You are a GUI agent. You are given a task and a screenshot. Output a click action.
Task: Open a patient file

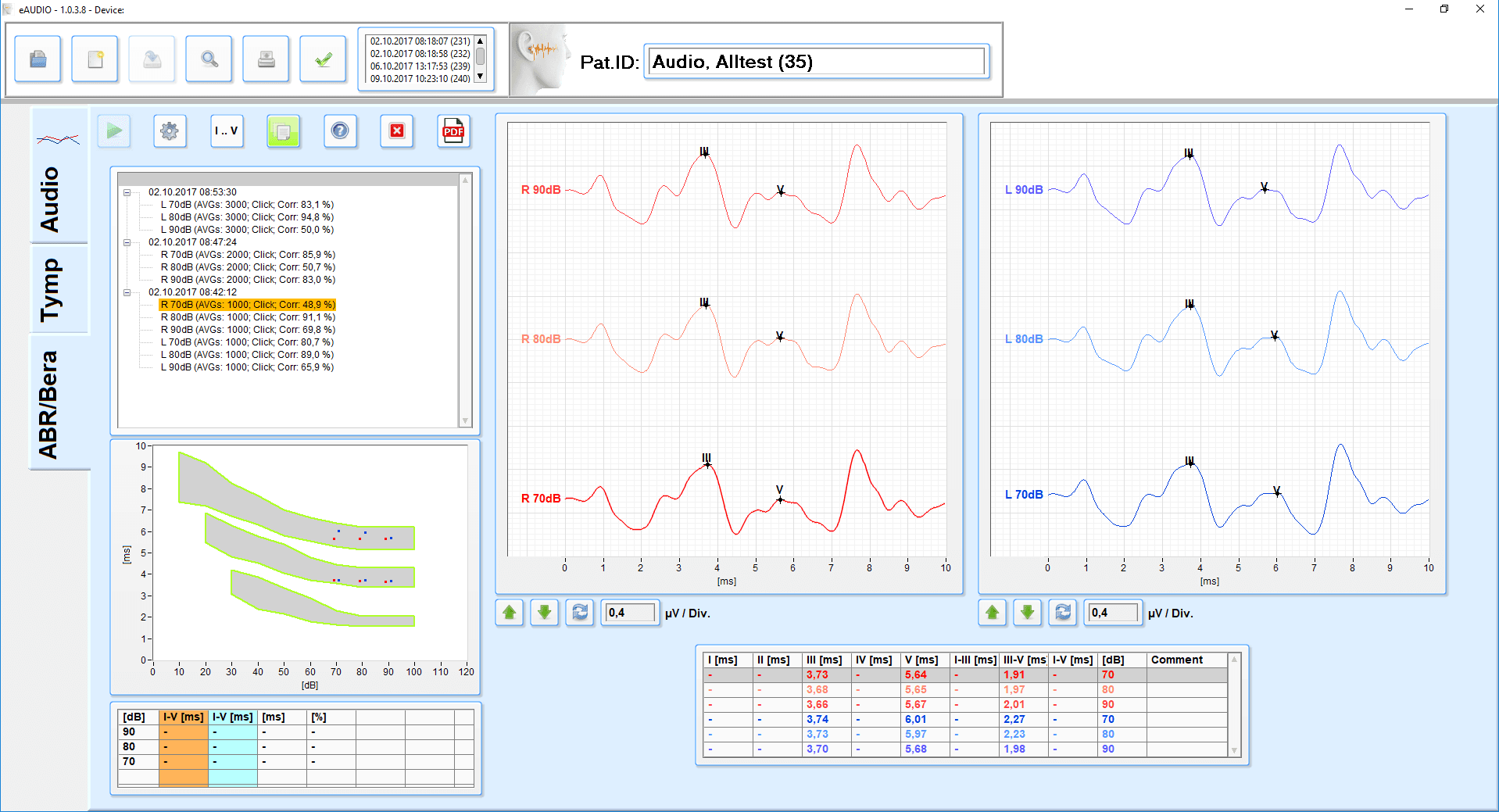pos(38,59)
